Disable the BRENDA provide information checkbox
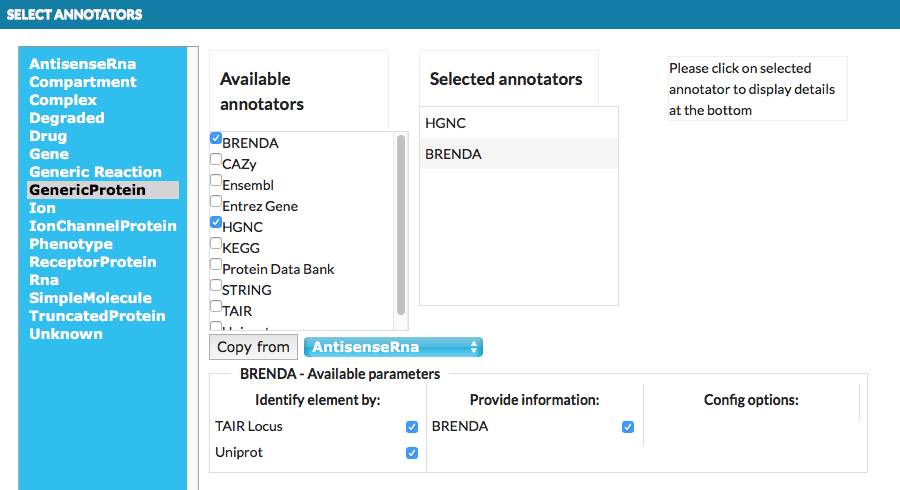The height and width of the screenshot is (490, 900). [x=628, y=427]
